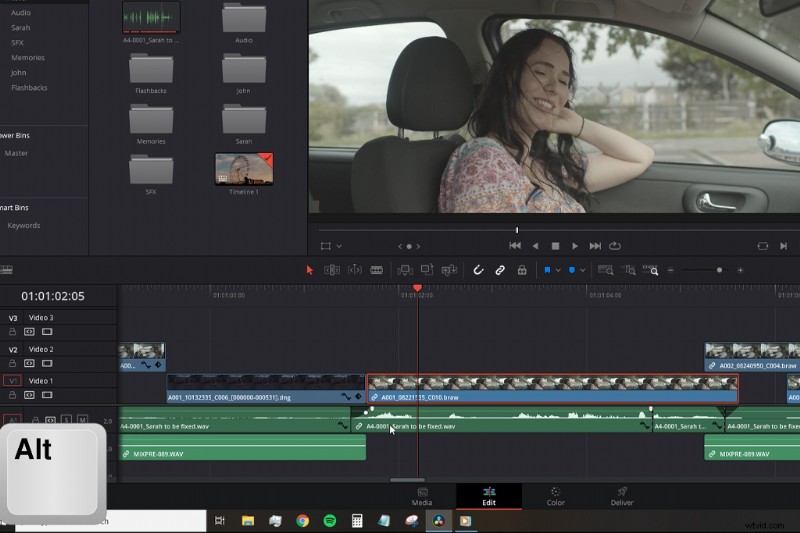Viewport: 800px width, 533px height.
Task: Stop playback in viewer
Action: click(x=555, y=246)
